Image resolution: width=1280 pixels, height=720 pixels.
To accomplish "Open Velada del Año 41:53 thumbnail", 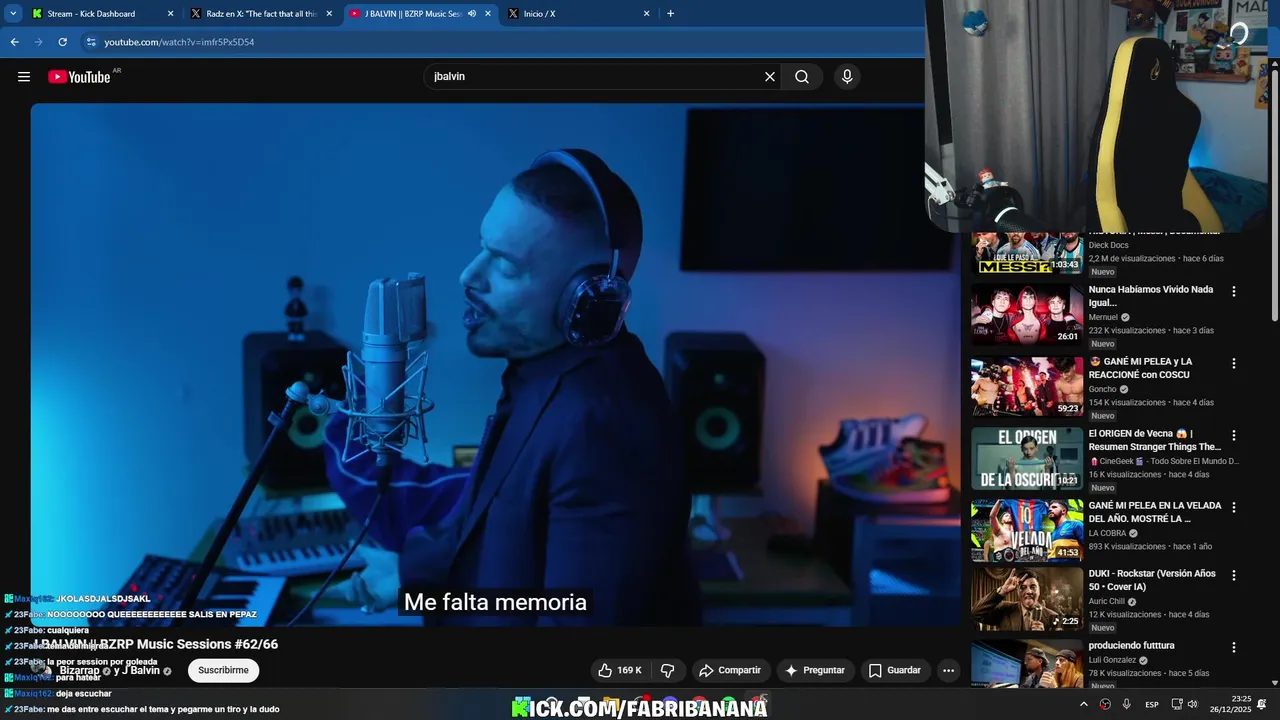I will (x=1027, y=531).
